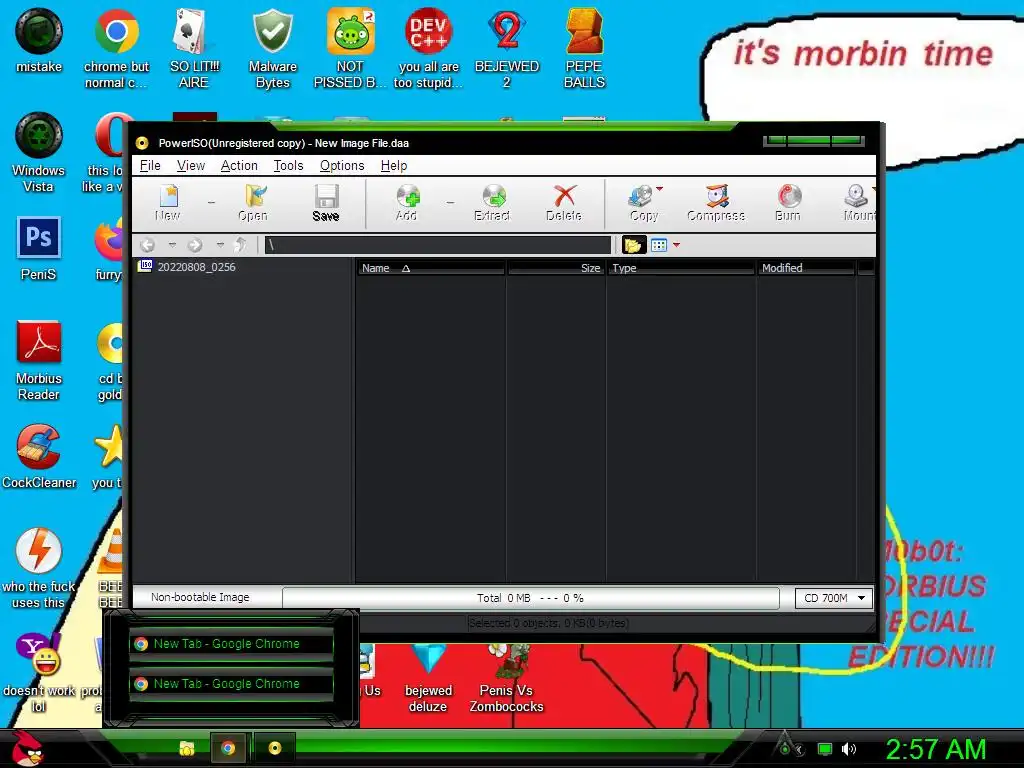Click the Up one level icon

[240, 245]
